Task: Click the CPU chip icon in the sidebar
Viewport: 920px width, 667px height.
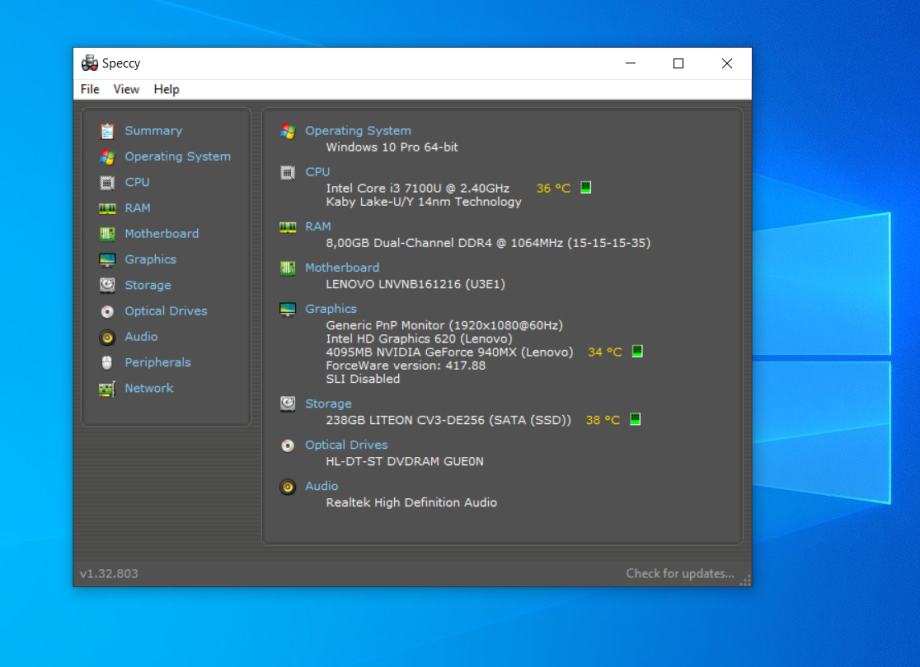Action: tap(107, 182)
